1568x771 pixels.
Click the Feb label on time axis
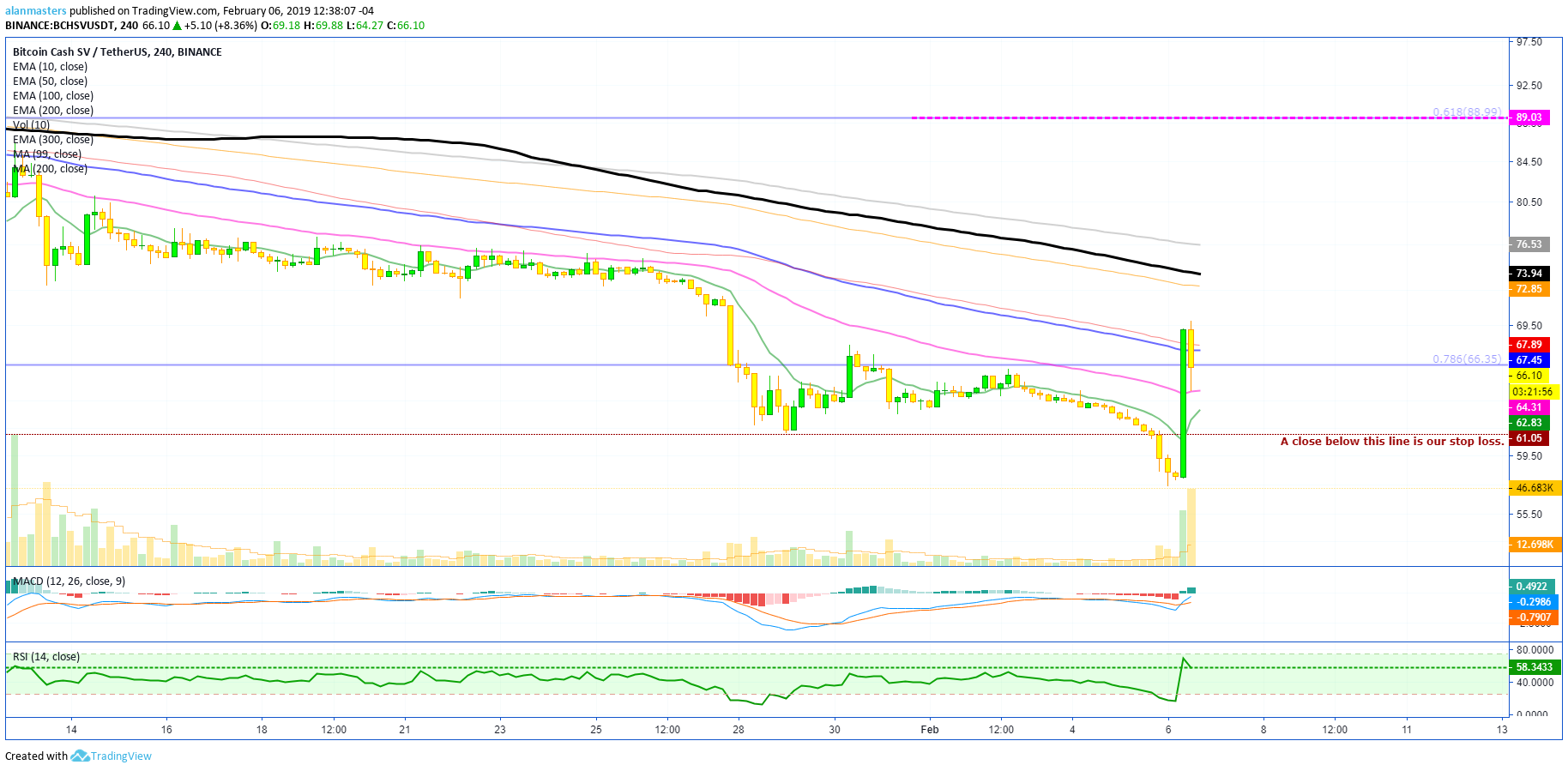pos(930,730)
